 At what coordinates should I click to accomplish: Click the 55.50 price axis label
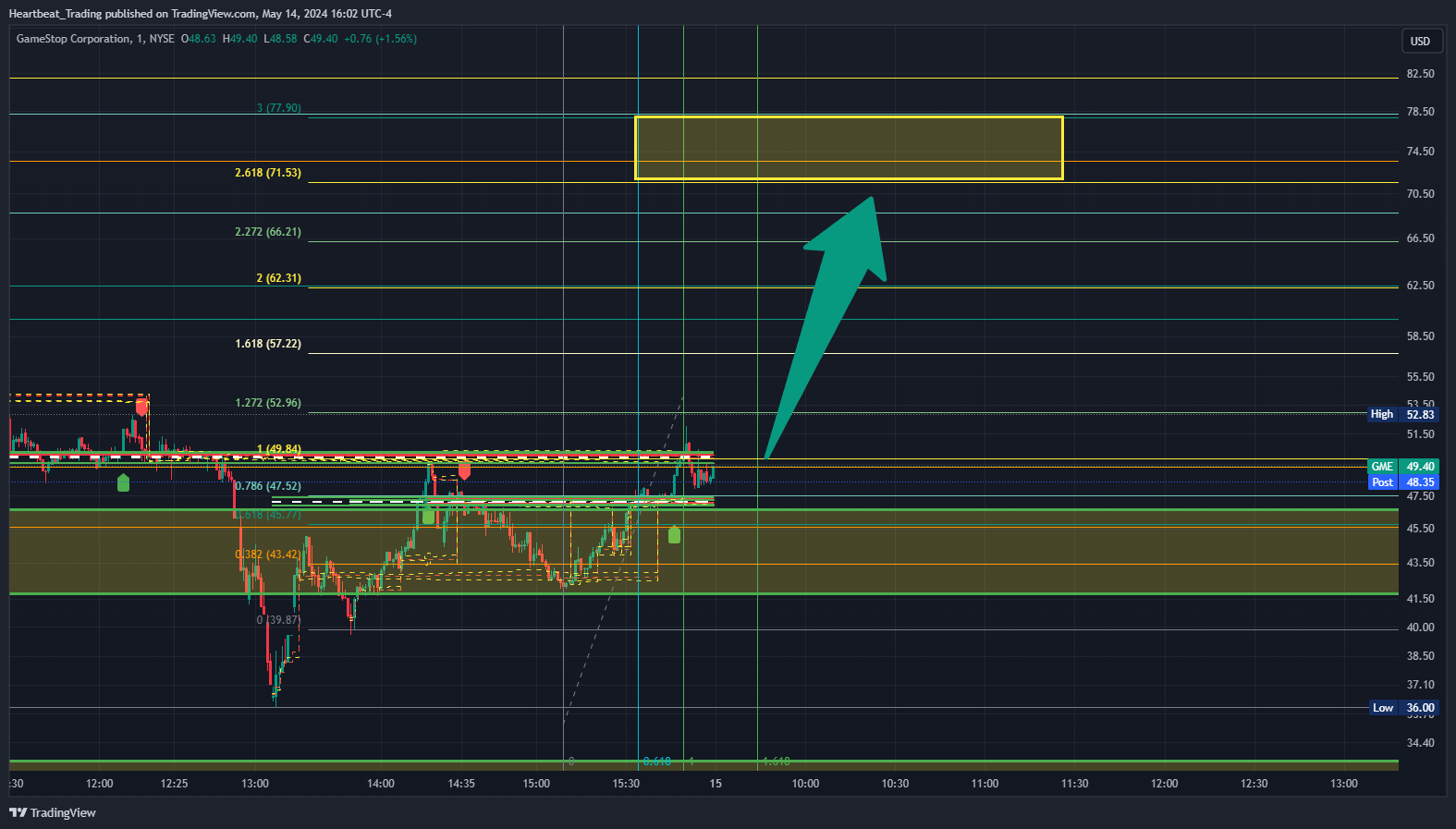pyautogui.click(x=1420, y=377)
